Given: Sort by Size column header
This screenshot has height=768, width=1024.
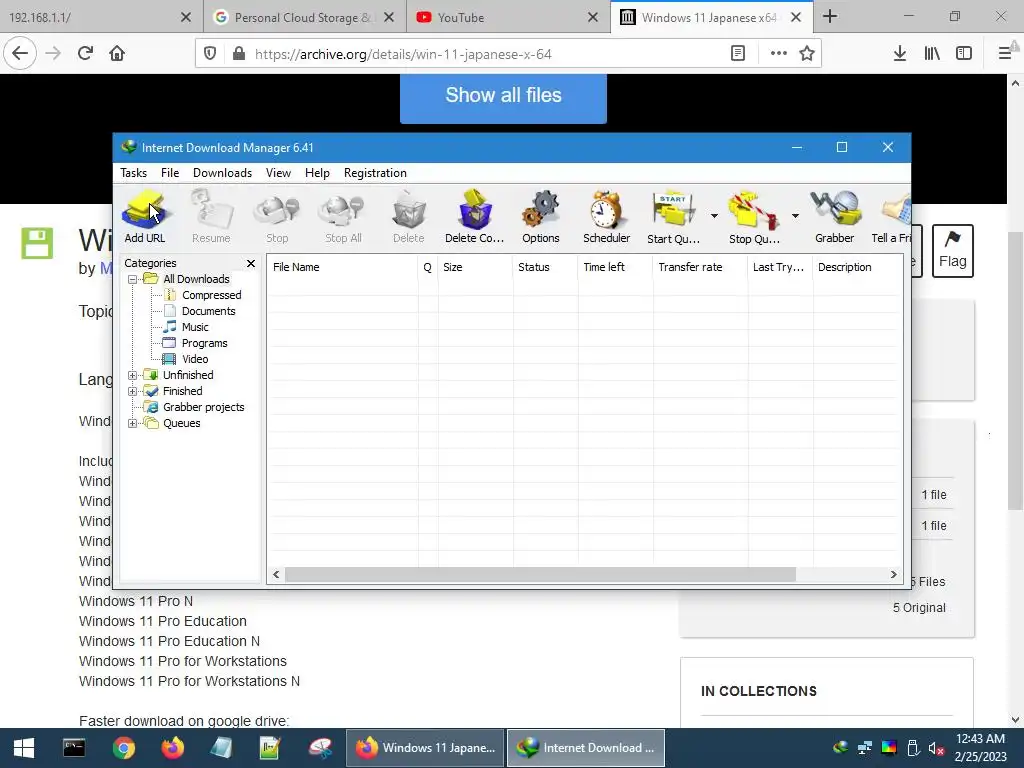Looking at the screenshot, I should pos(475,267).
